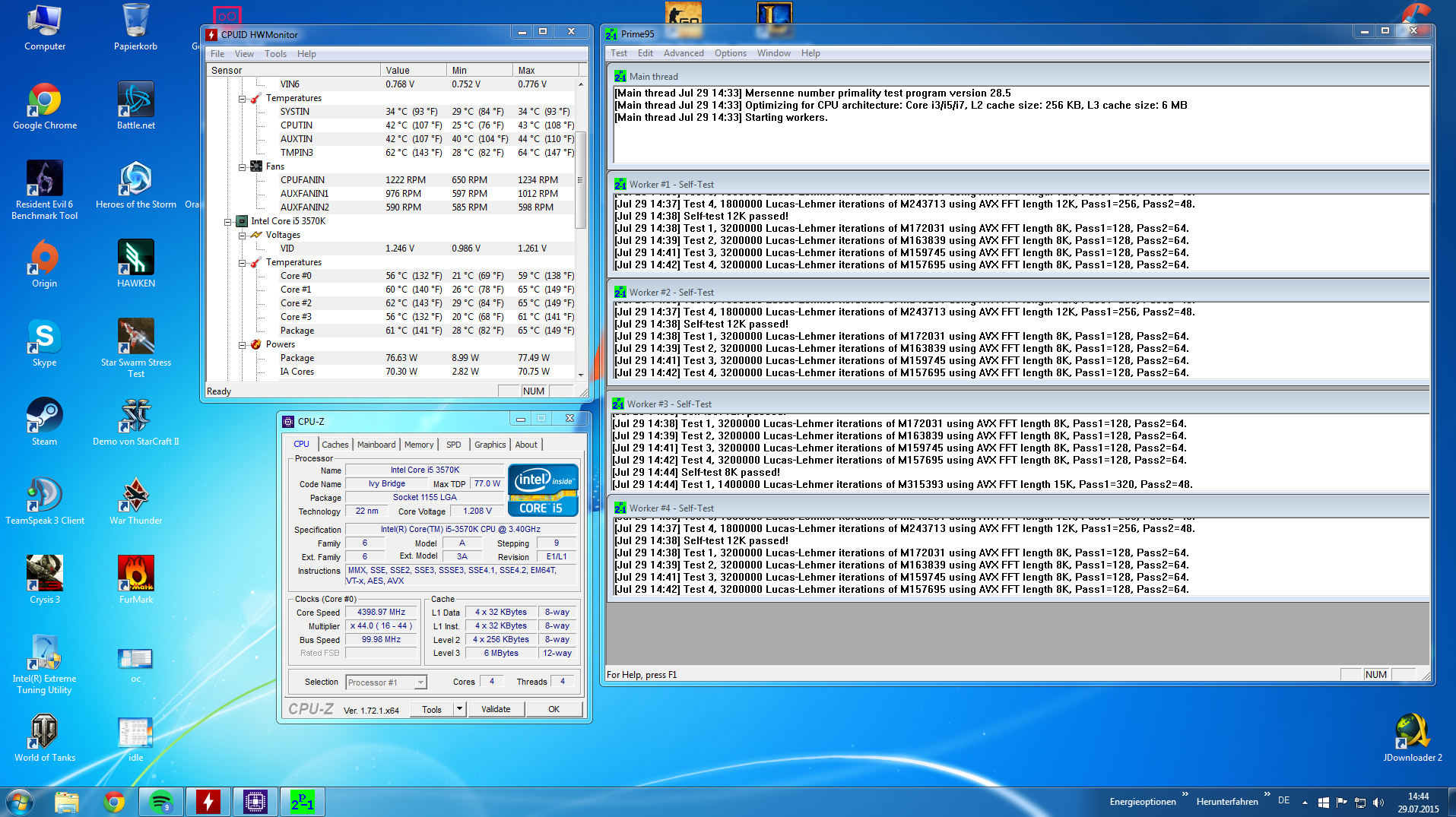Select the FurMark desktop icon
Screen dimensions: 1456x817
click(135, 581)
